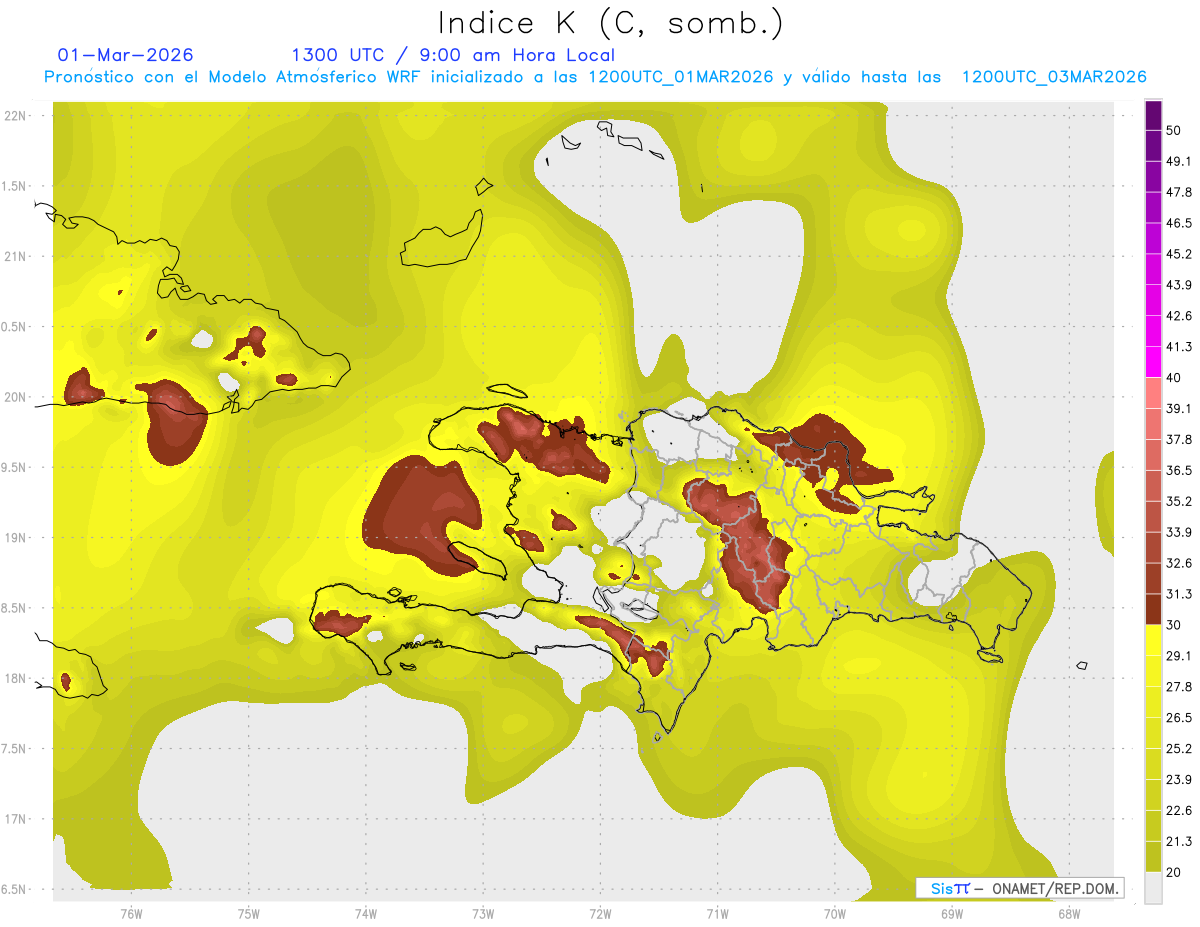Click the '1300 UTC / 9:00 am Hora Local' time text
The width and height of the screenshot is (1200, 927).
453,55
